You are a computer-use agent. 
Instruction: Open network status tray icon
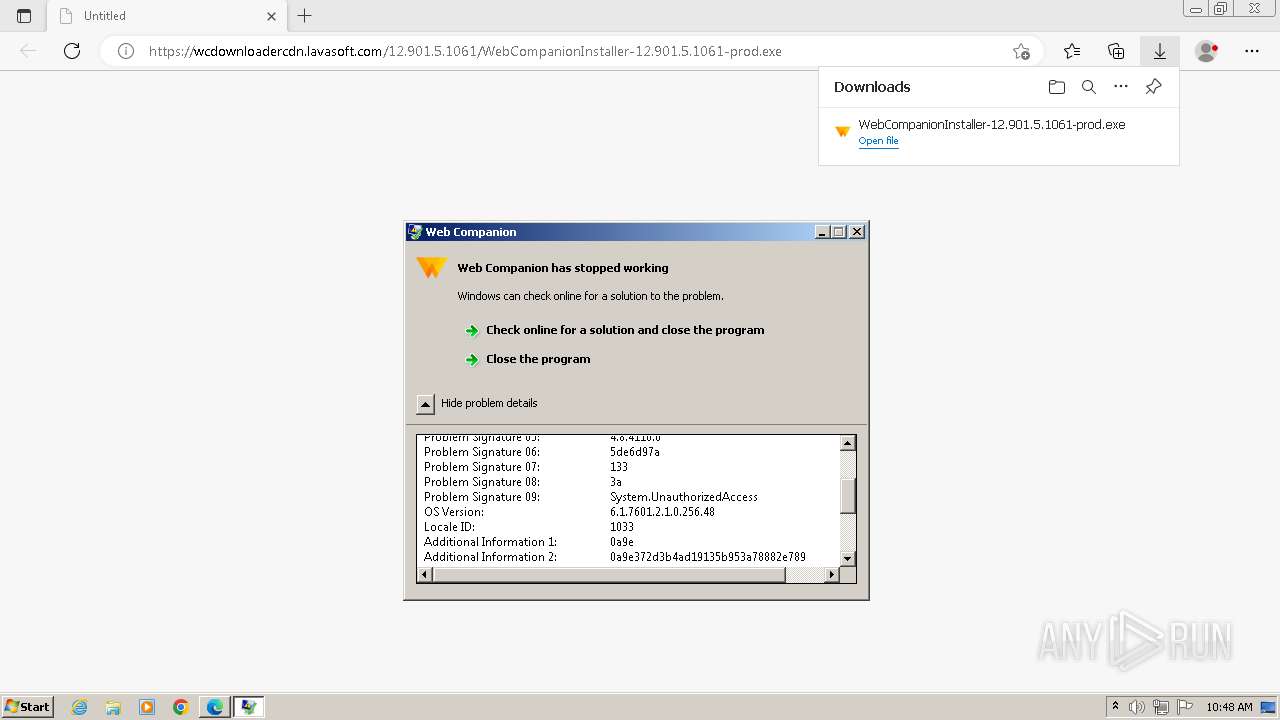[1160, 707]
